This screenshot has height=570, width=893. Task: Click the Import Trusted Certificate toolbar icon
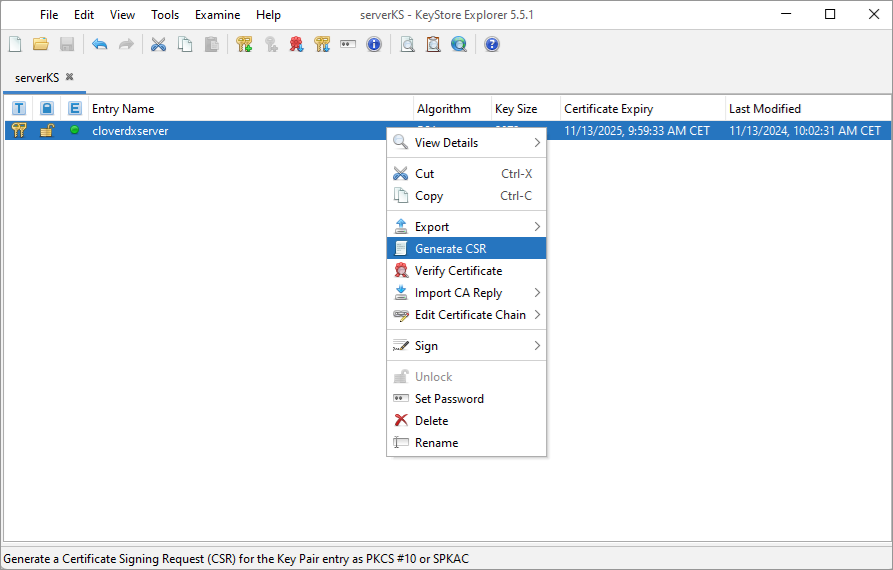click(x=296, y=44)
